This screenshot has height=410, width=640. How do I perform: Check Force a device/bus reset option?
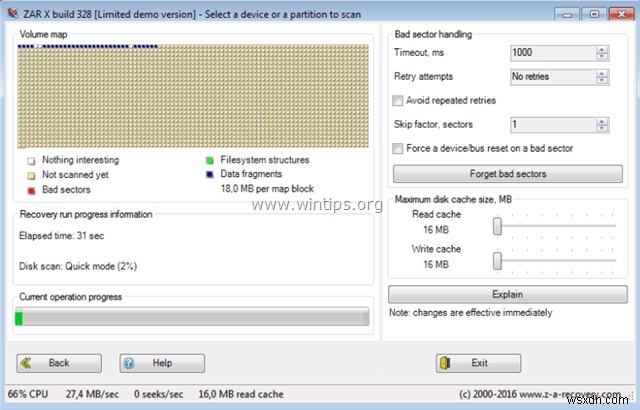coord(398,148)
